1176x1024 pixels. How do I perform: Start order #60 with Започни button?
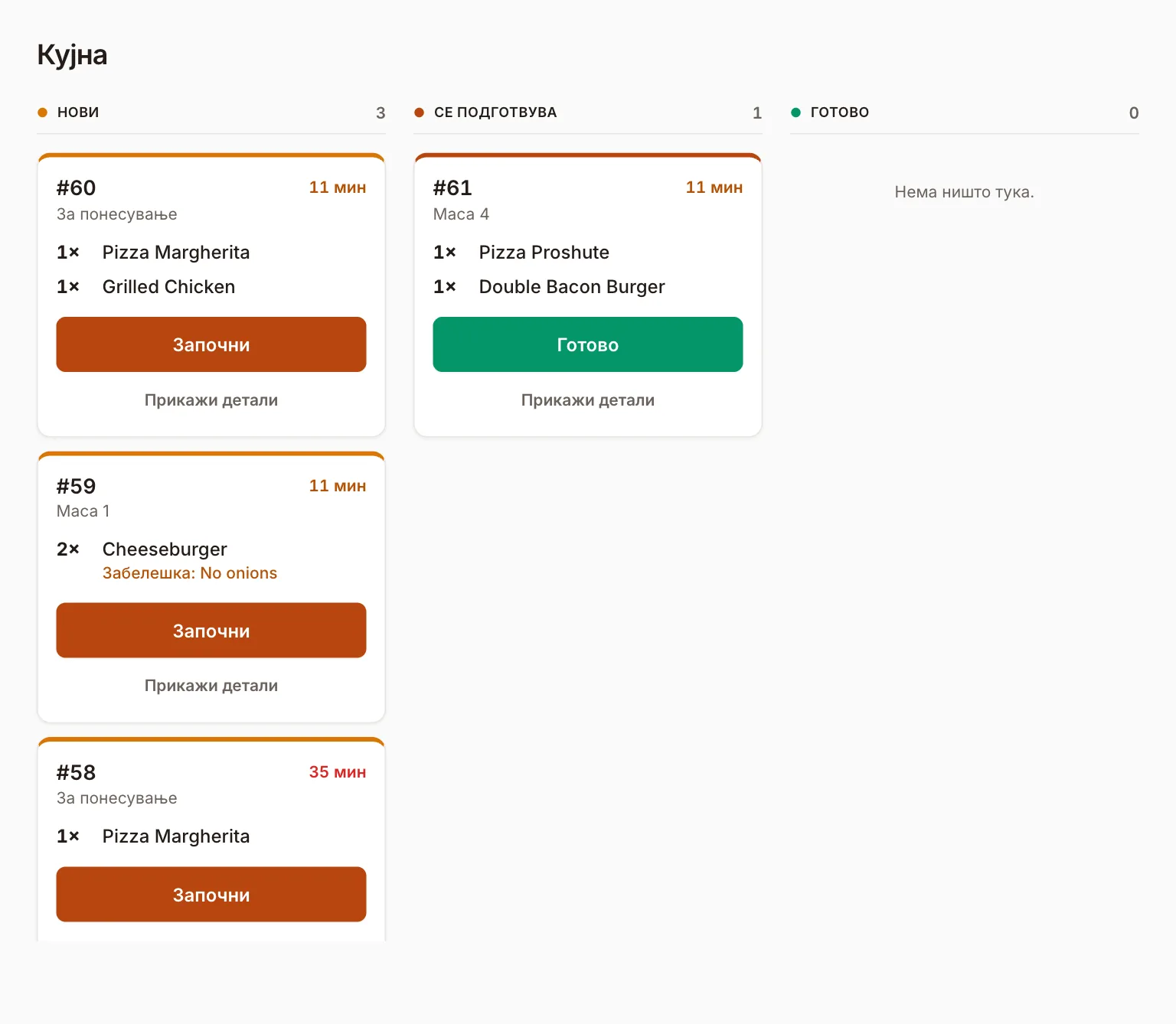click(x=211, y=344)
